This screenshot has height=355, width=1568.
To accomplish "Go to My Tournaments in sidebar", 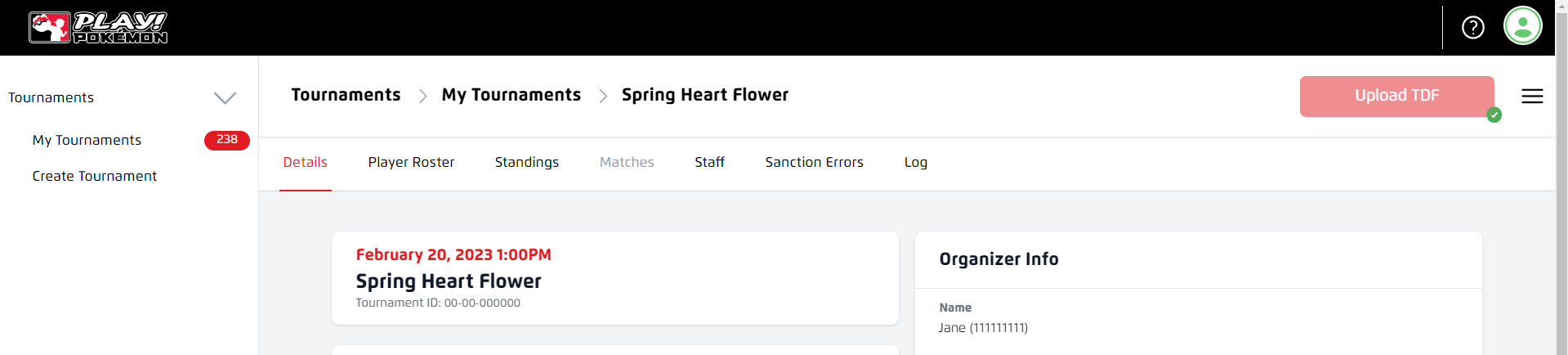I will click(87, 140).
